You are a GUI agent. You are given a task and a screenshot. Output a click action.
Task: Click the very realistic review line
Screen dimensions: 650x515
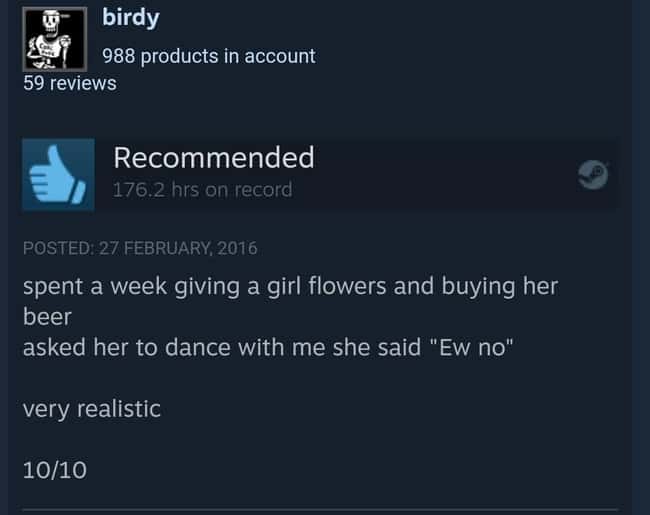coord(92,409)
